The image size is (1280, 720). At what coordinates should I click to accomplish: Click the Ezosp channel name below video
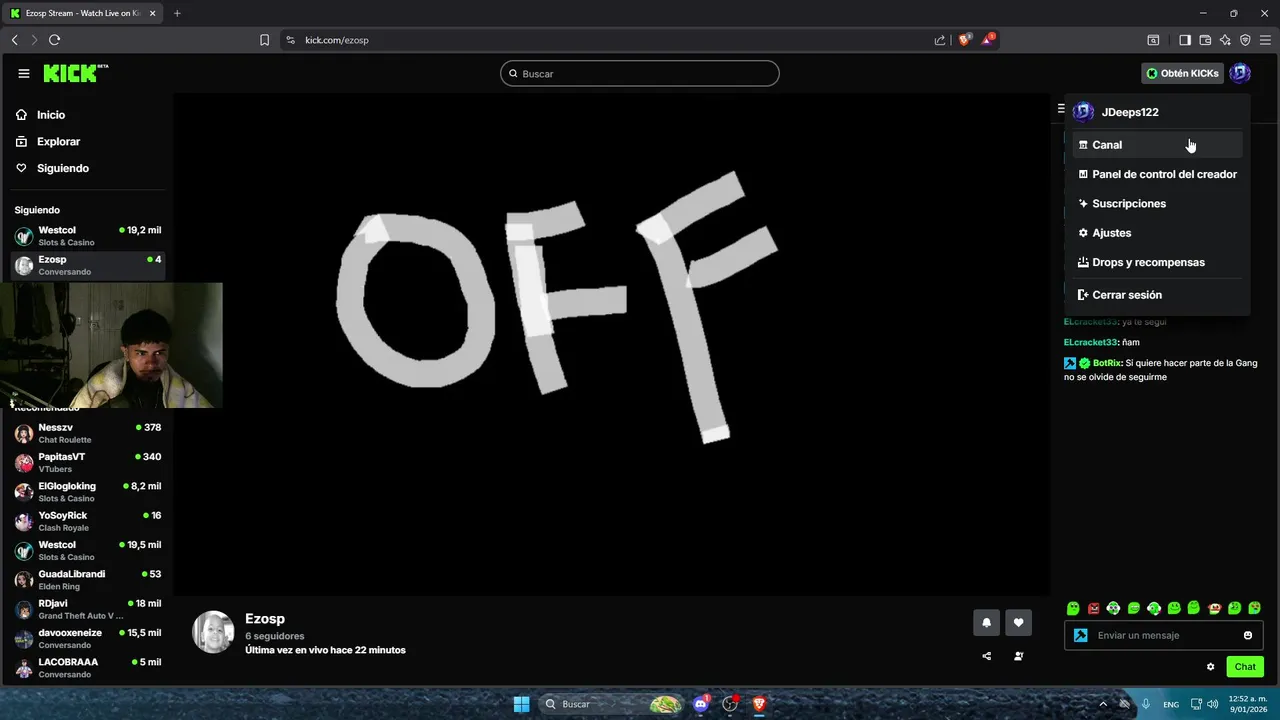coord(265,619)
